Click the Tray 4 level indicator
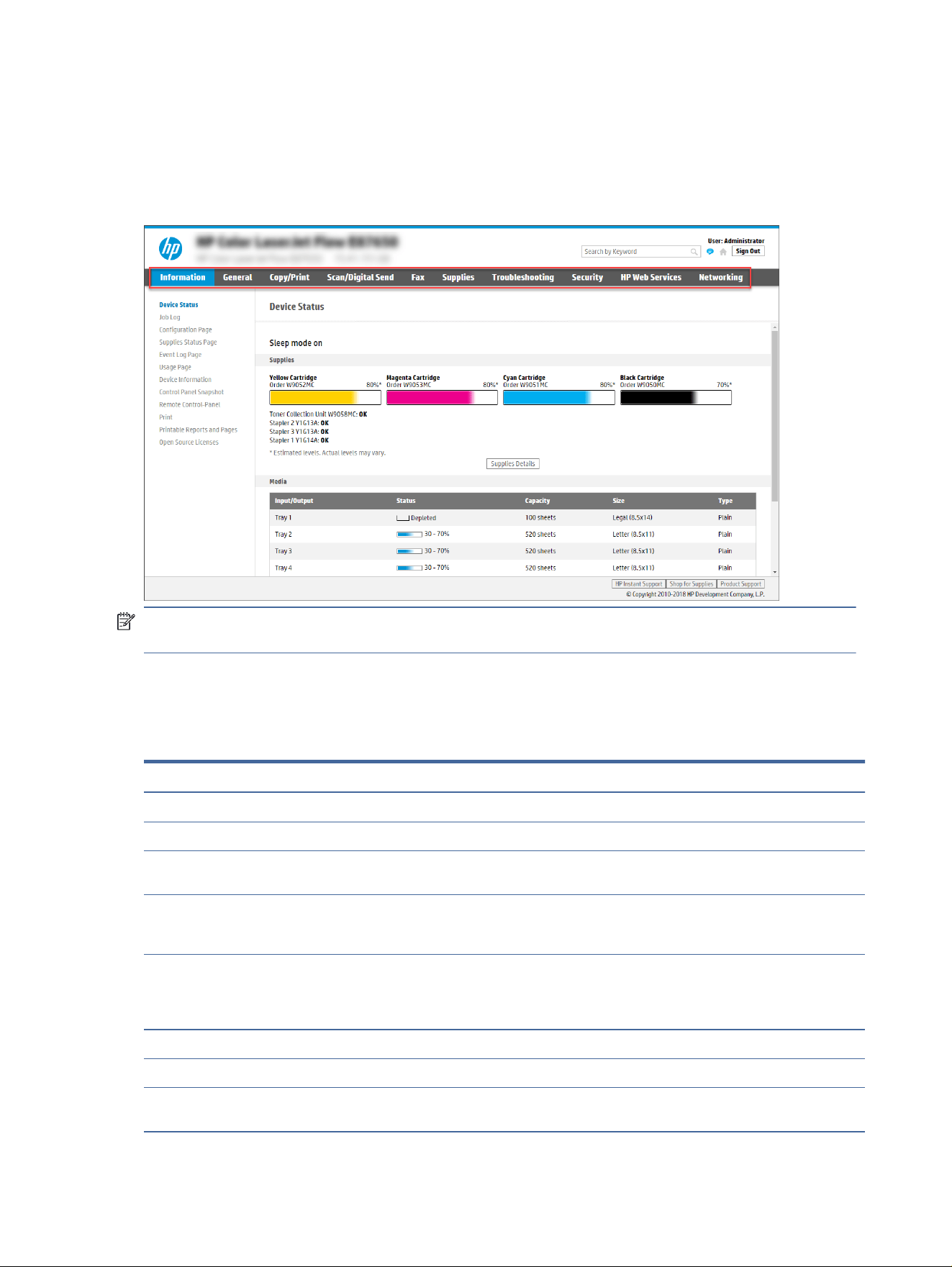Image resolution: width=952 pixels, height=1267 pixels. coord(409,568)
